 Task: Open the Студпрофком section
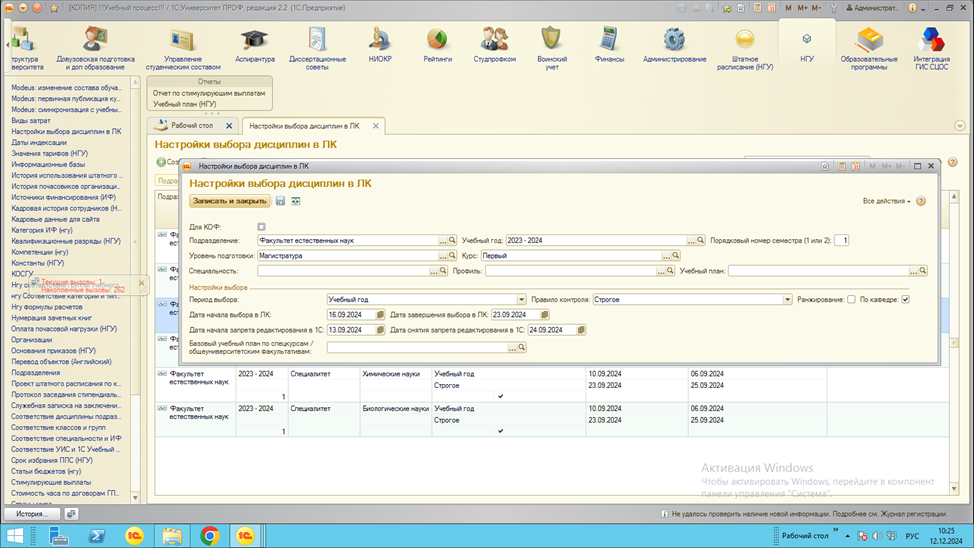coord(494,46)
